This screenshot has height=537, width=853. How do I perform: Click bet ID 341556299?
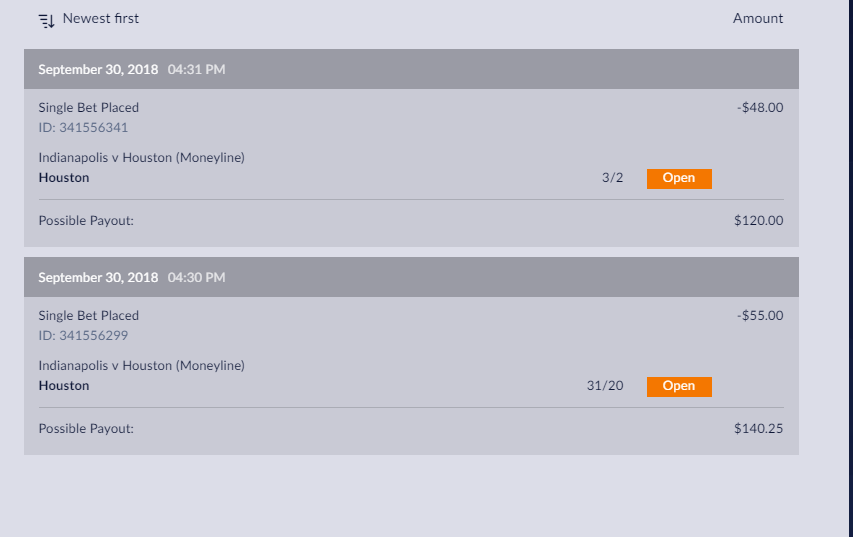pyautogui.click(x=83, y=335)
